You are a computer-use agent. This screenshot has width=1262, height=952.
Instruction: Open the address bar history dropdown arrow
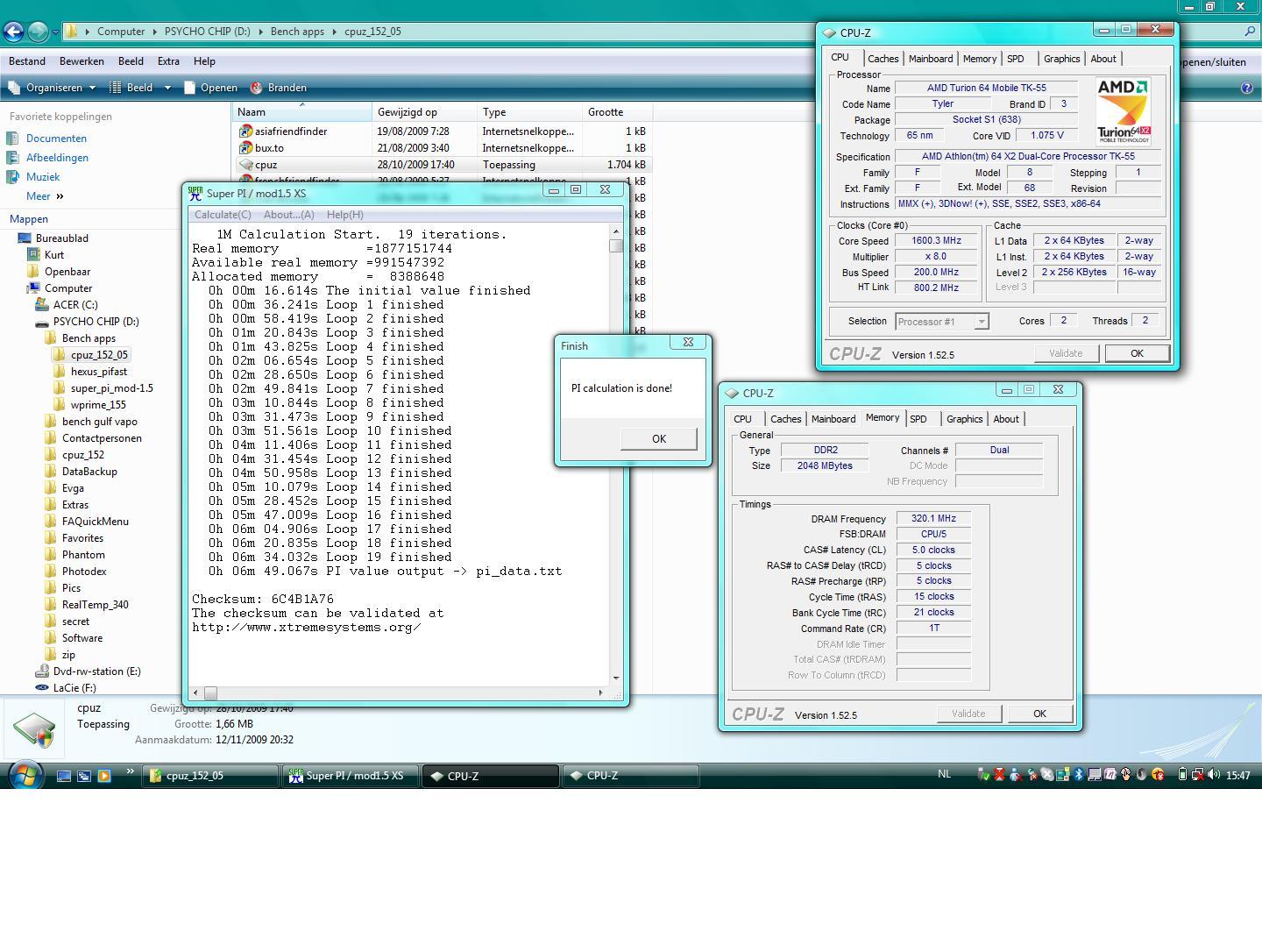(x=55, y=32)
